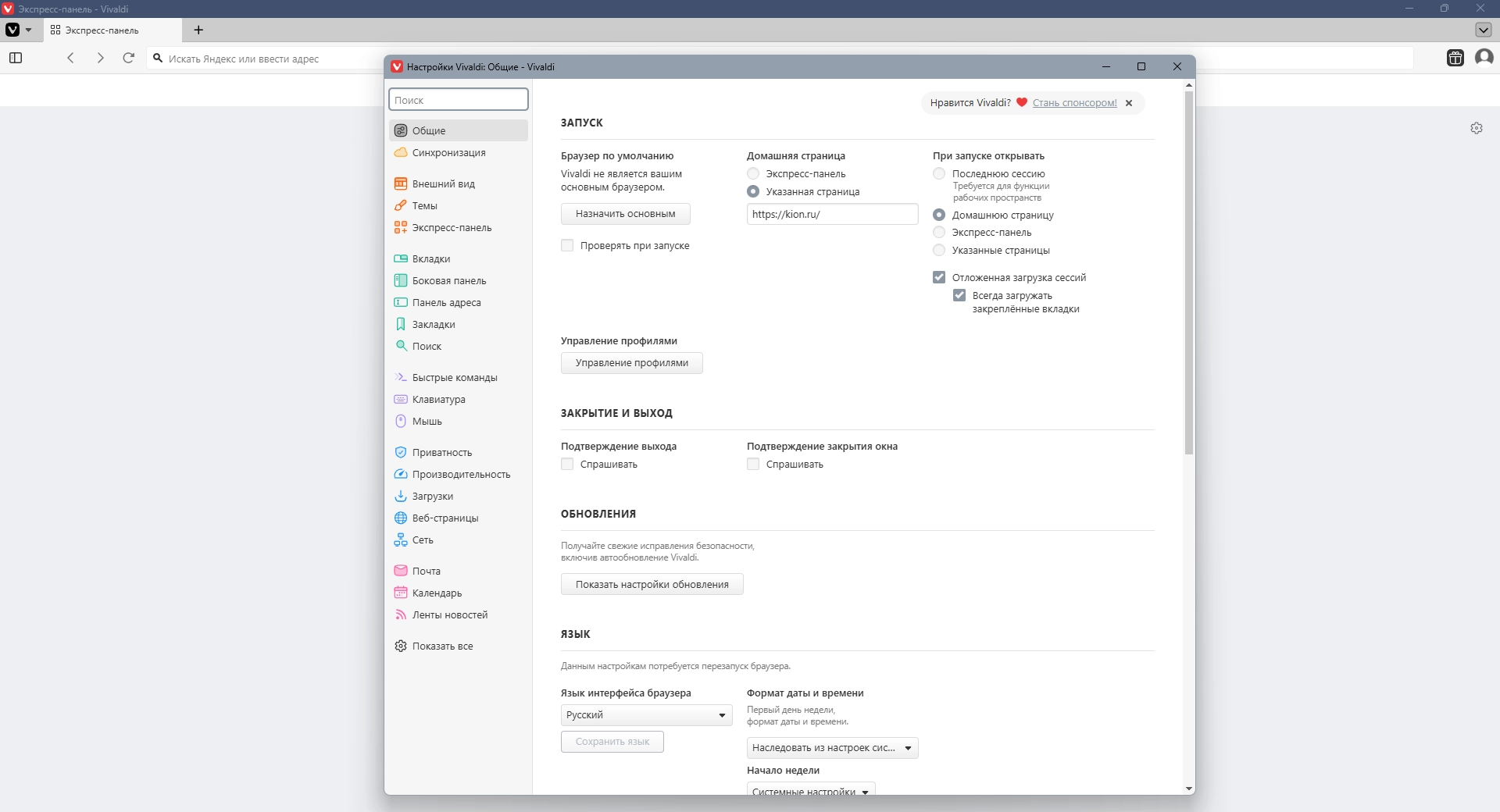Screen dimensions: 1500x812
Task: Expand the tab list chevron button
Action: point(1484,30)
